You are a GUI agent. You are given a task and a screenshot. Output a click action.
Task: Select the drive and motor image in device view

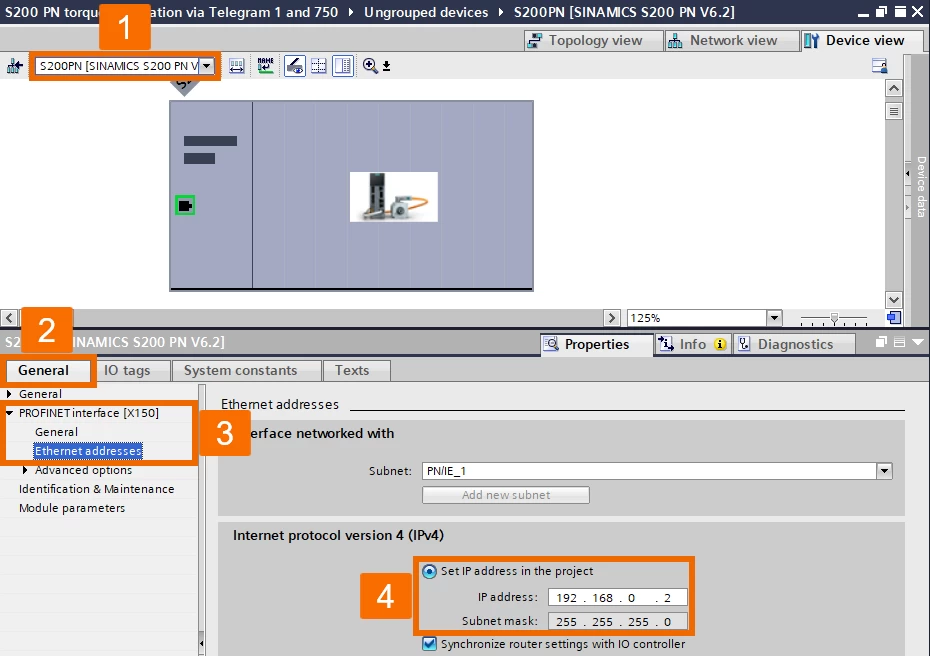[x=394, y=197]
